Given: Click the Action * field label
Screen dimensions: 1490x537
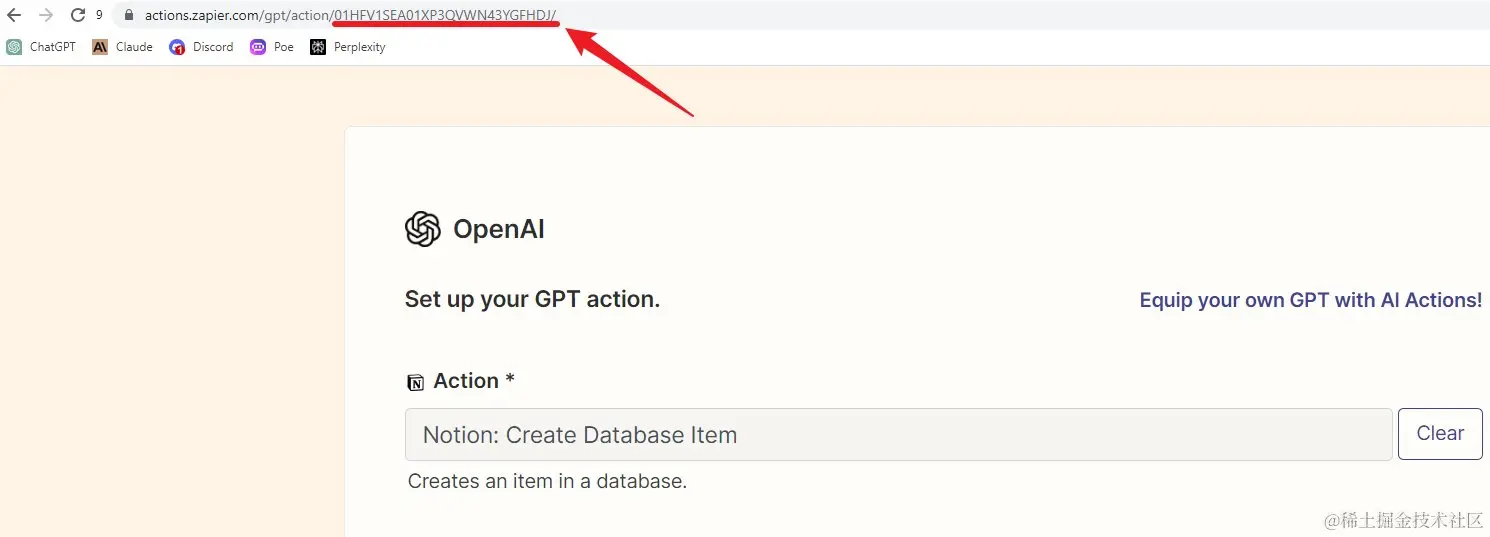Looking at the screenshot, I should tap(474, 381).
